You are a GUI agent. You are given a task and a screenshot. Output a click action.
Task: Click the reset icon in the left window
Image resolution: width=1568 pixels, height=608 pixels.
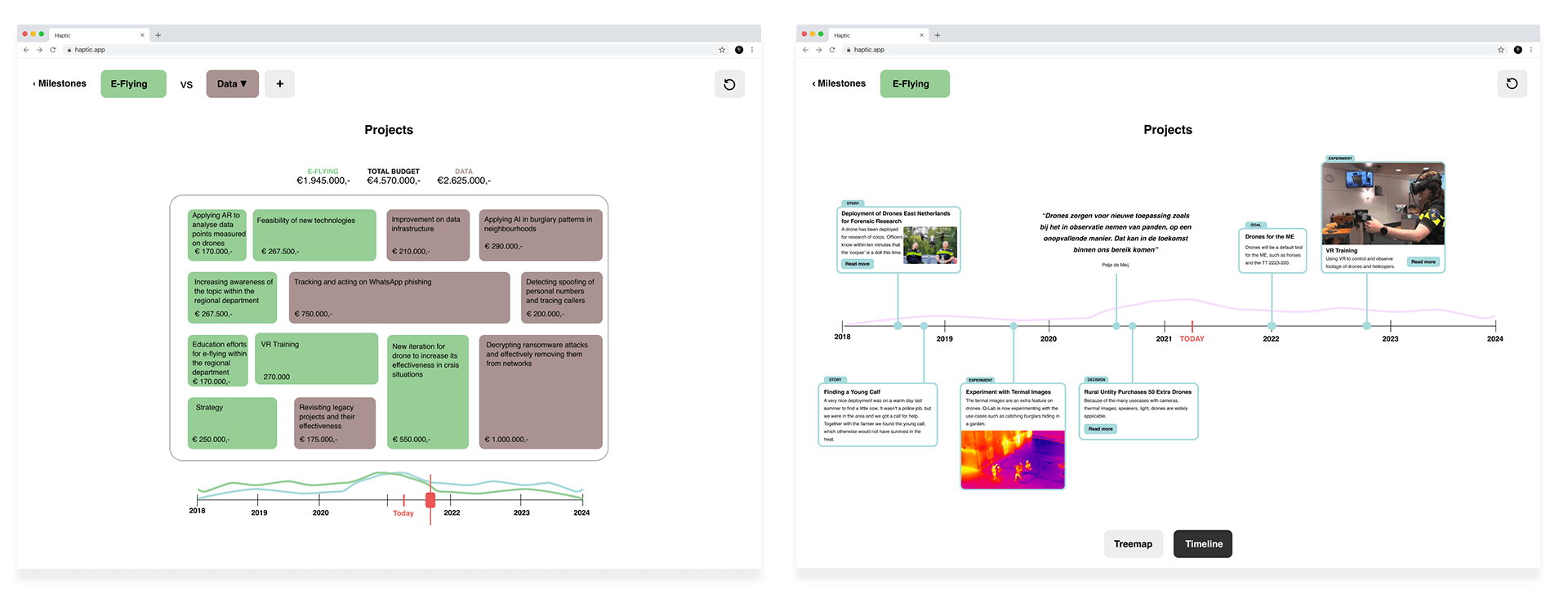pyautogui.click(x=729, y=84)
